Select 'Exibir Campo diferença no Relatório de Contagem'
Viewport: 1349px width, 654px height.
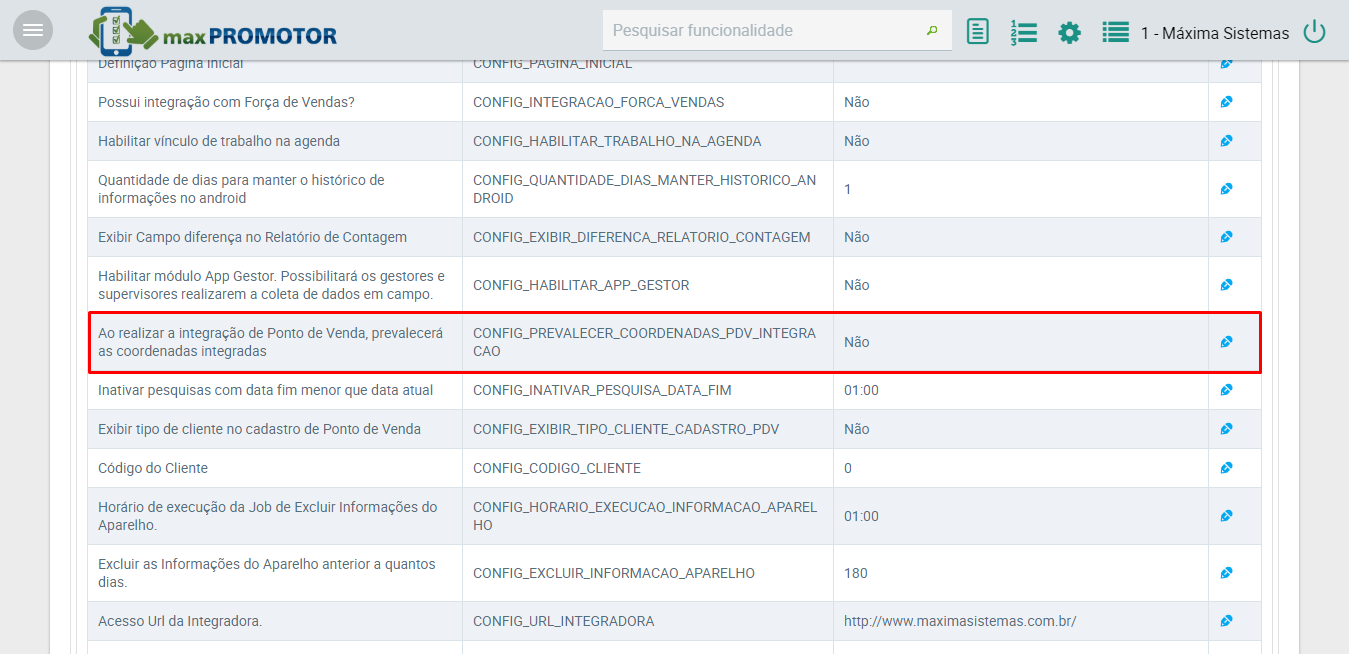click(x=252, y=237)
